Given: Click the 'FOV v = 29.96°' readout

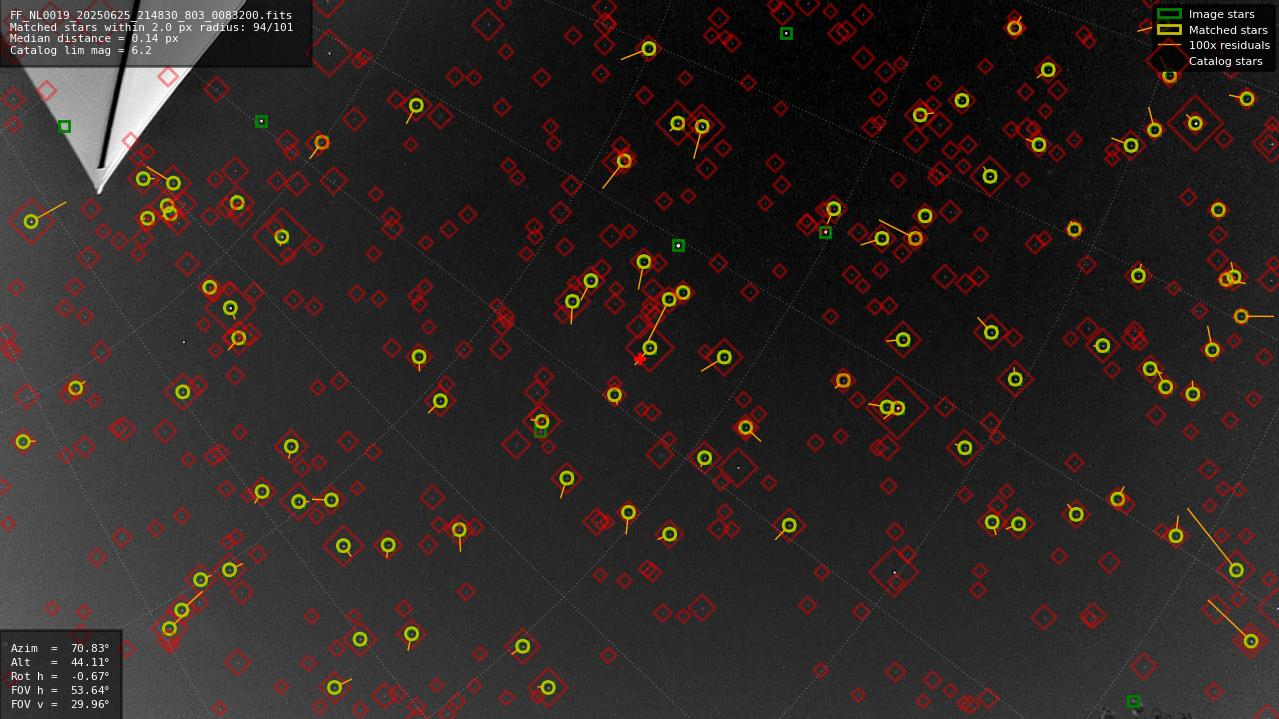Looking at the screenshot, I should (60, 705).
